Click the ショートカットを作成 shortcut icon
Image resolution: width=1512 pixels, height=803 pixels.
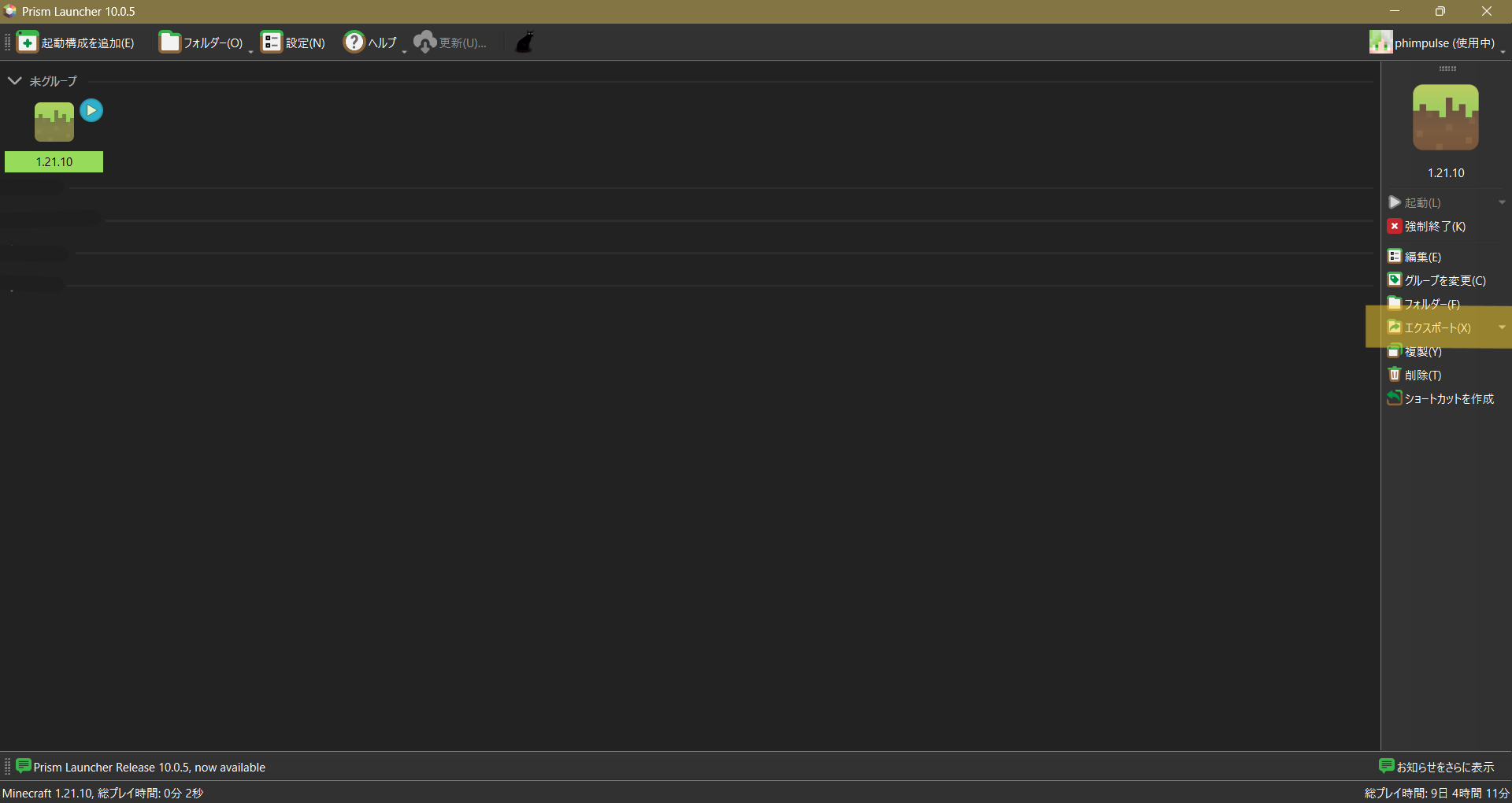coord(1395,398)
